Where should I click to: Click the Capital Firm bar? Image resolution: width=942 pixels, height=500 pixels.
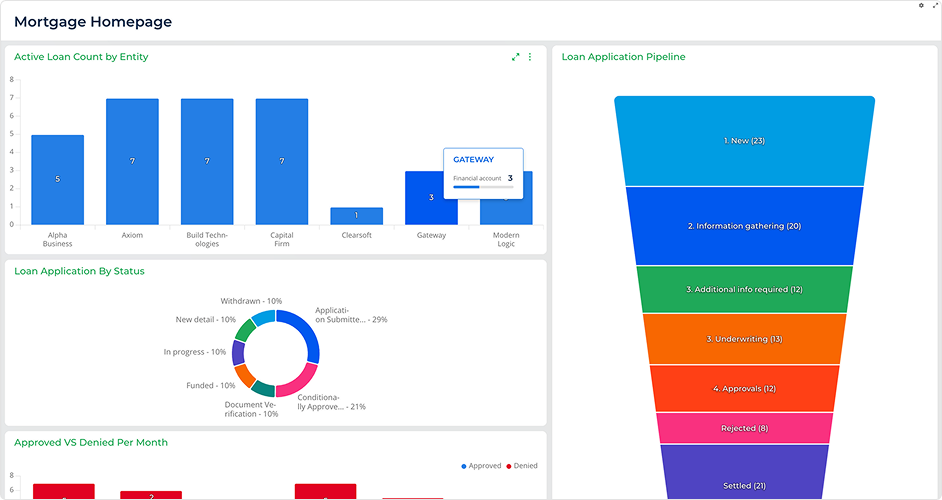(x=282, y=161)
